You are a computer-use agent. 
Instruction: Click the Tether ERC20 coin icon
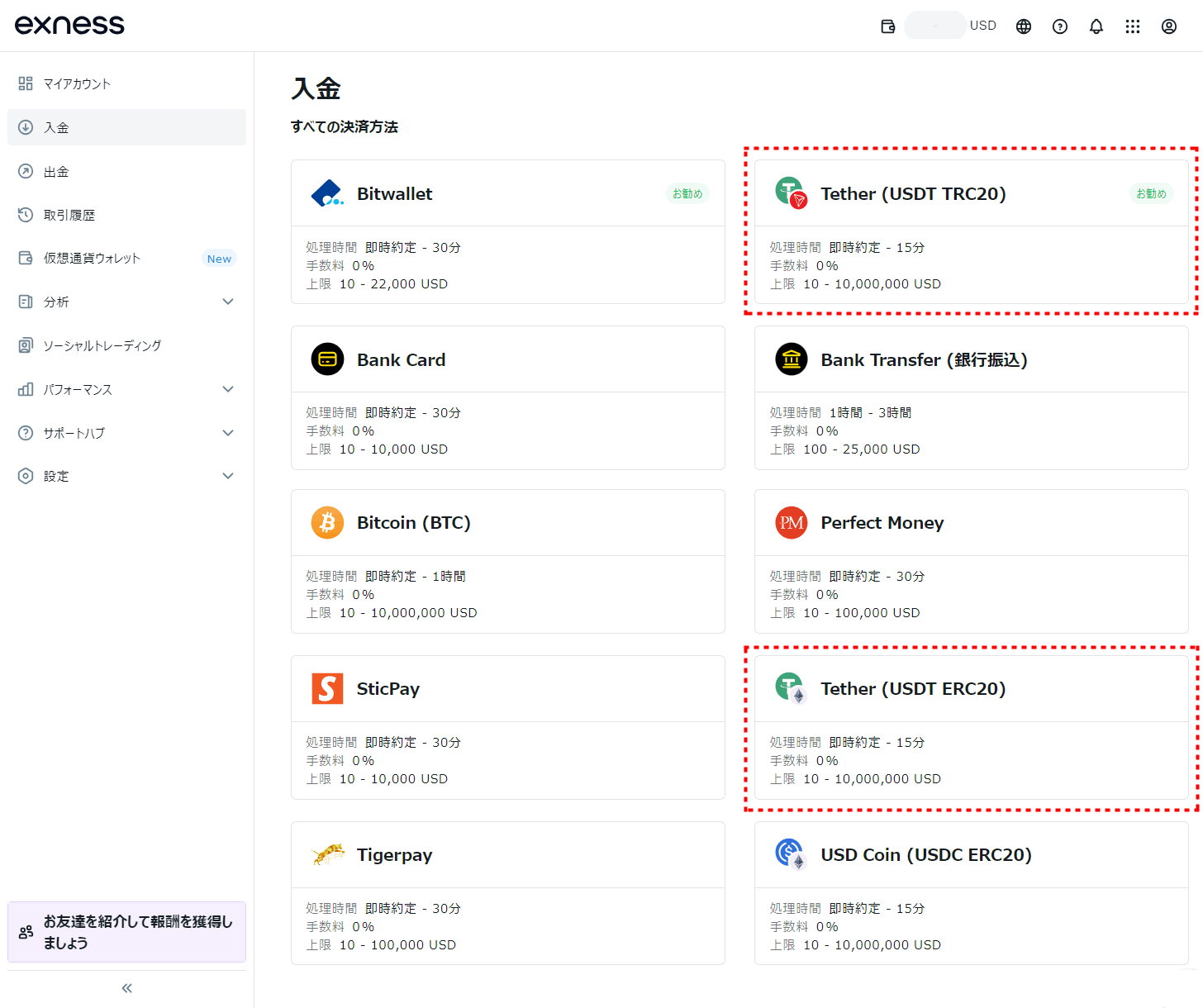(792, 688)
